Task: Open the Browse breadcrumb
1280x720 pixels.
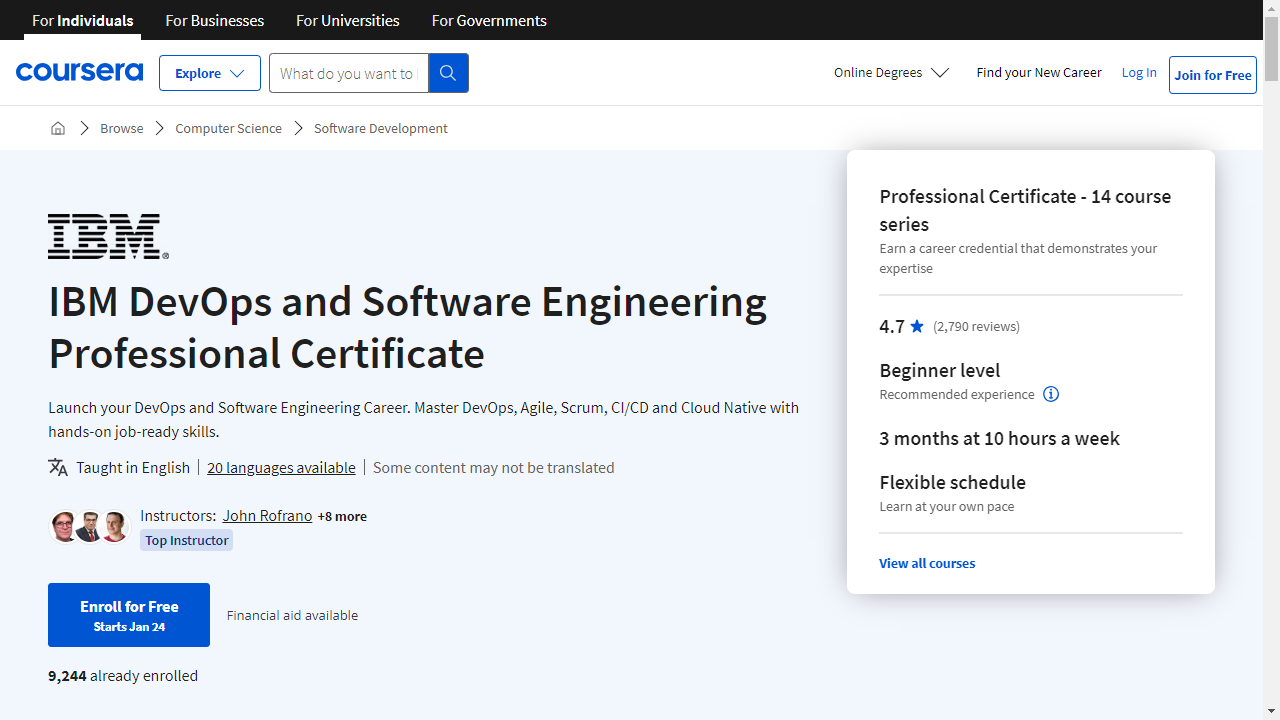Action: (x=122, y=128)
